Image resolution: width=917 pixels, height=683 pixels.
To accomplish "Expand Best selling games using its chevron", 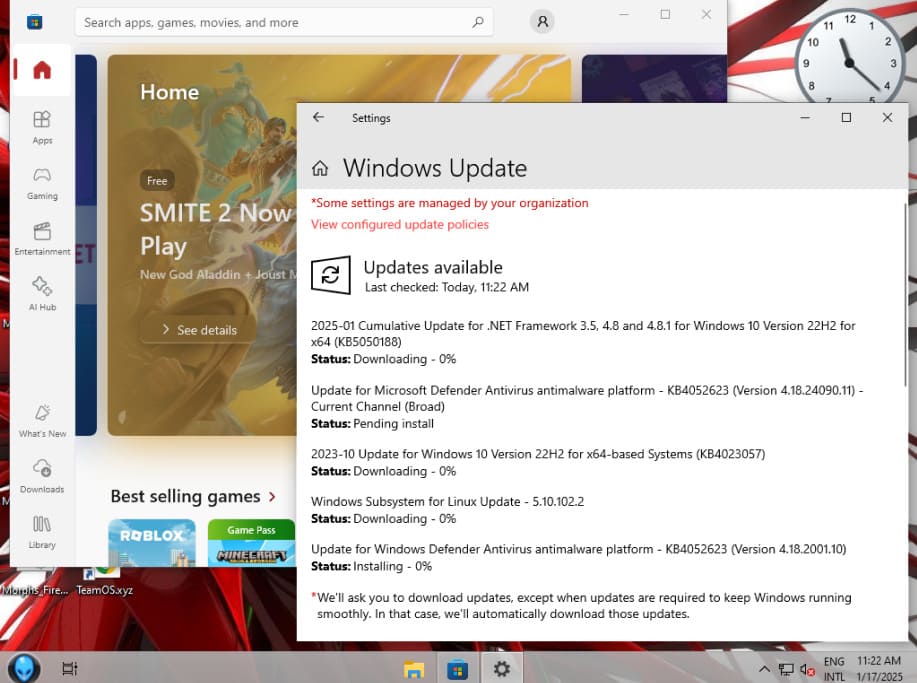I will [x=272, y=496].
